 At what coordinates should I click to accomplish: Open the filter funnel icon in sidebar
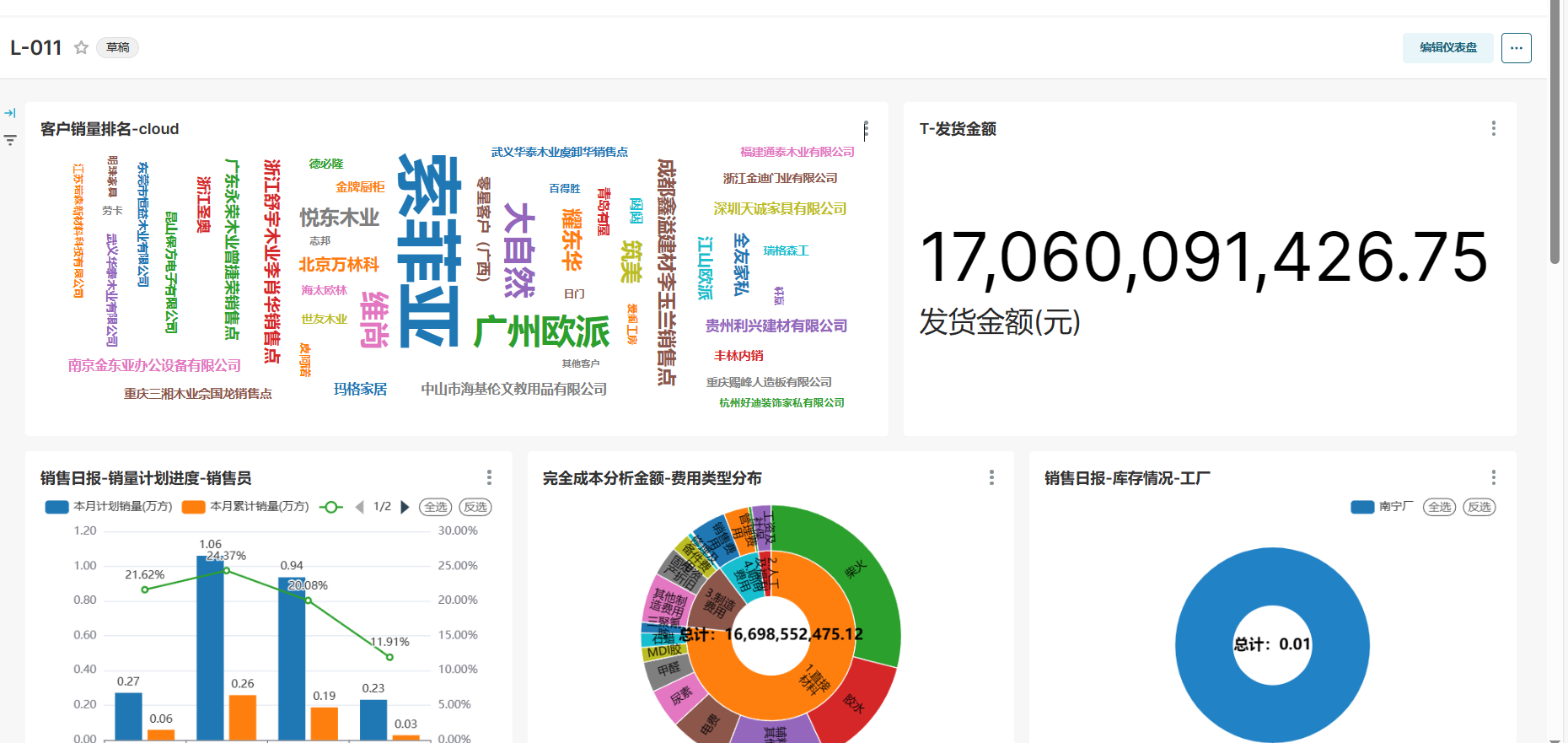point(10,140)
